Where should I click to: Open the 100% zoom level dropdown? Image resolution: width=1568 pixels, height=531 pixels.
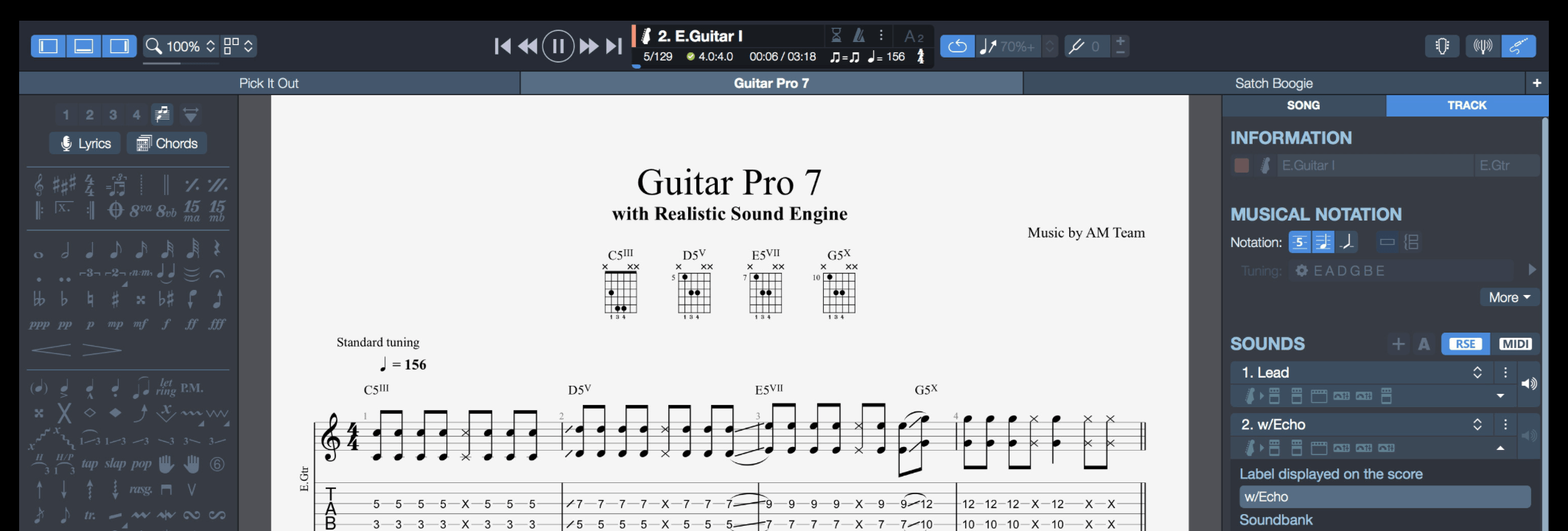pos(181,46)
